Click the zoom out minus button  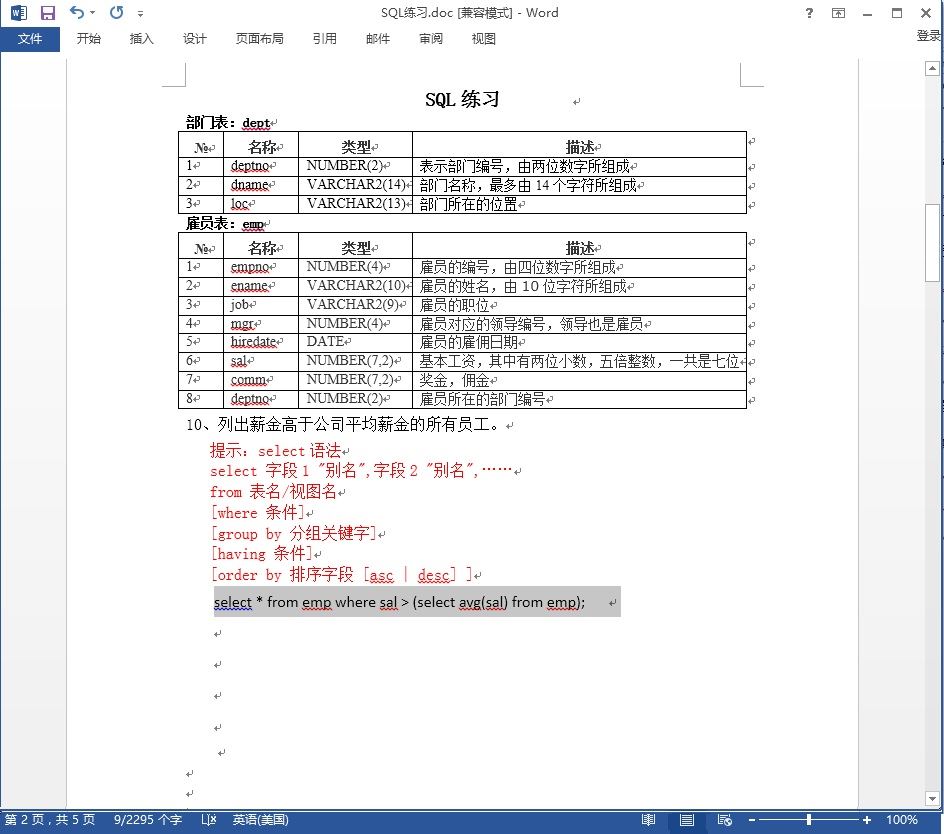[x=751, y=820]
